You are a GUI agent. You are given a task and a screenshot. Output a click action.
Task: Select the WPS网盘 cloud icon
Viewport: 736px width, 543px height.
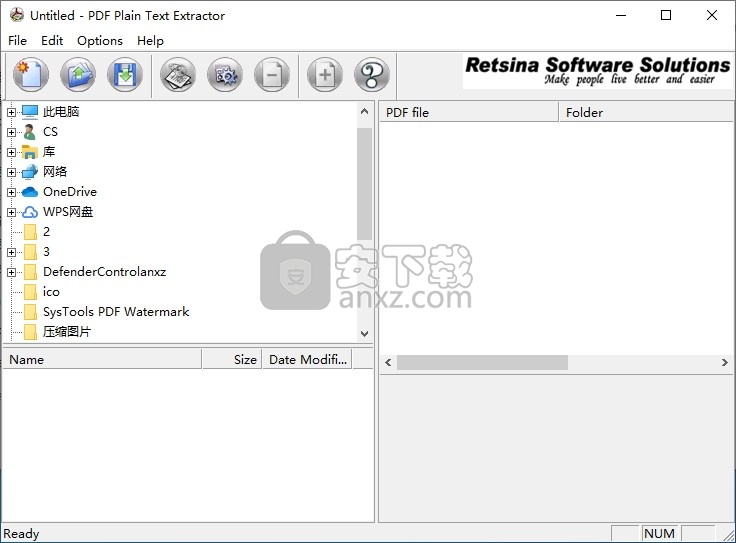(x=30, y=212)
